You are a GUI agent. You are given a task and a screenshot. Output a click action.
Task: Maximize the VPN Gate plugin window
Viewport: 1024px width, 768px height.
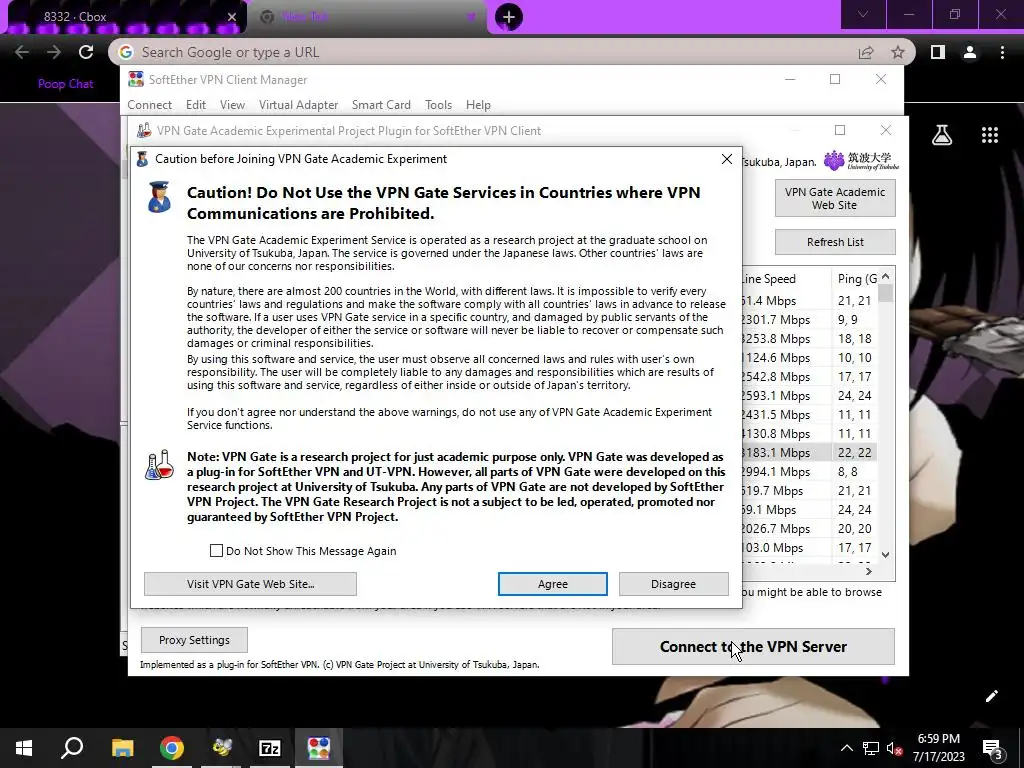(840, 131)
